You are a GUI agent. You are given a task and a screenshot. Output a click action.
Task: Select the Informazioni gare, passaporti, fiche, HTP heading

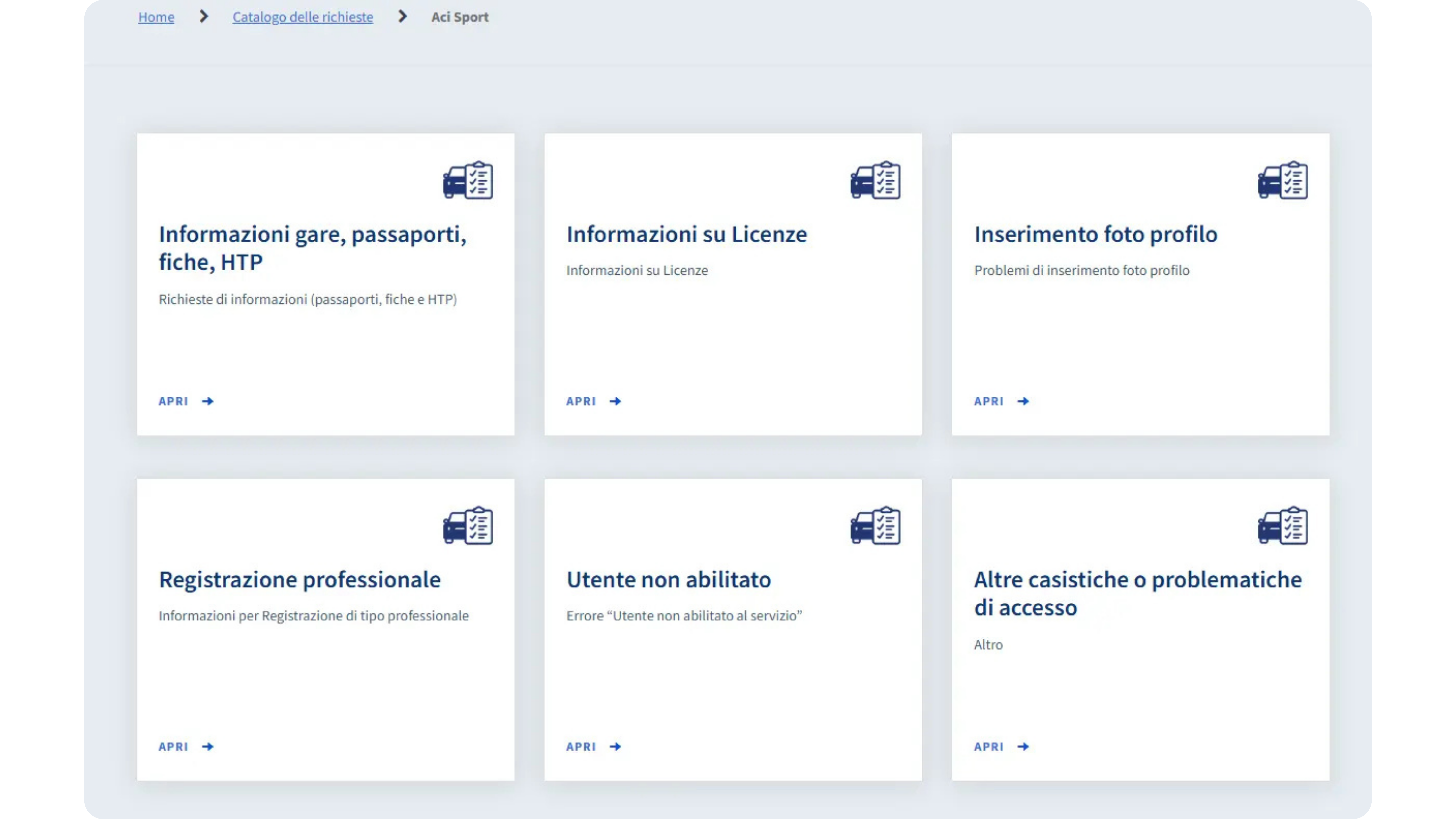tap(313, 248)
